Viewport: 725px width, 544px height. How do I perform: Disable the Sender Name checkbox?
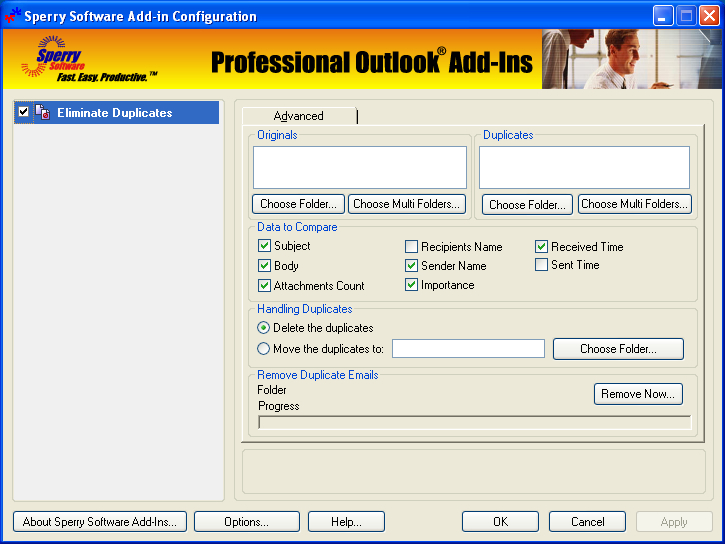(x=411, y=265)
